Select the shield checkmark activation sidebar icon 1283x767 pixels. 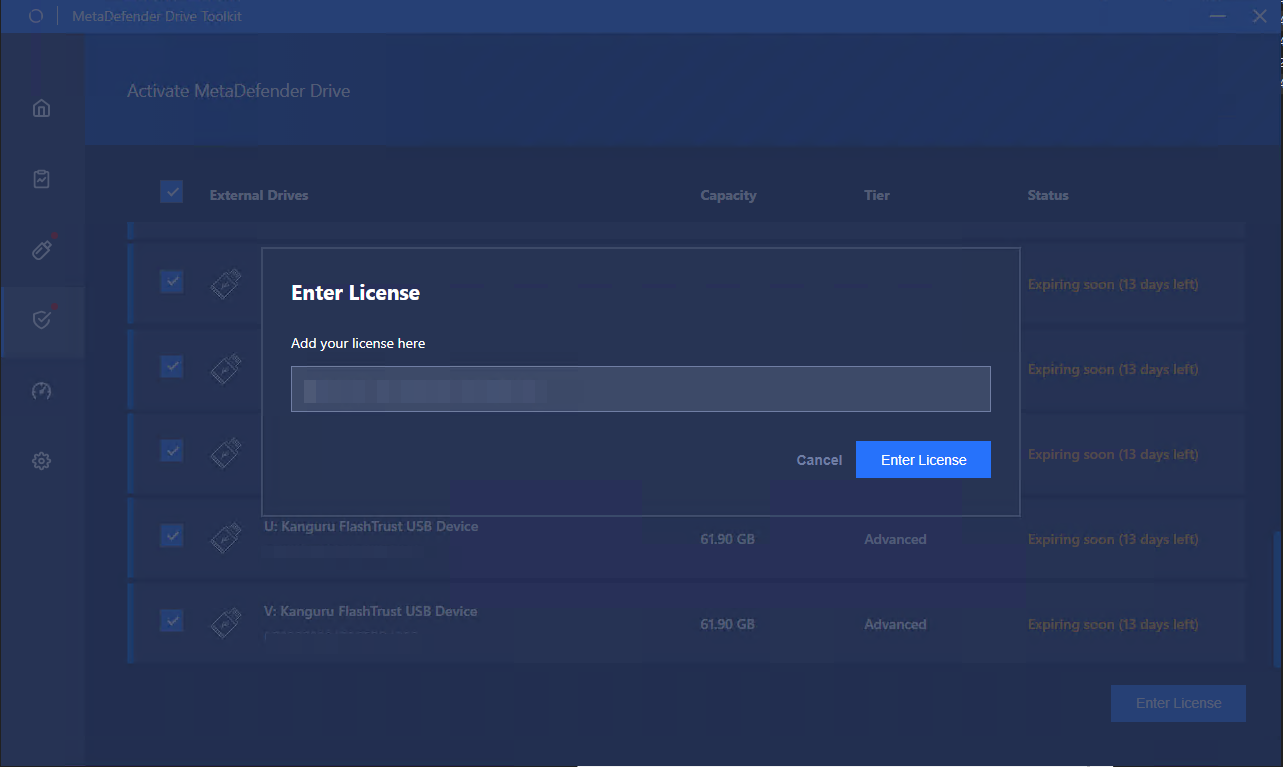(x=41, y=320)
